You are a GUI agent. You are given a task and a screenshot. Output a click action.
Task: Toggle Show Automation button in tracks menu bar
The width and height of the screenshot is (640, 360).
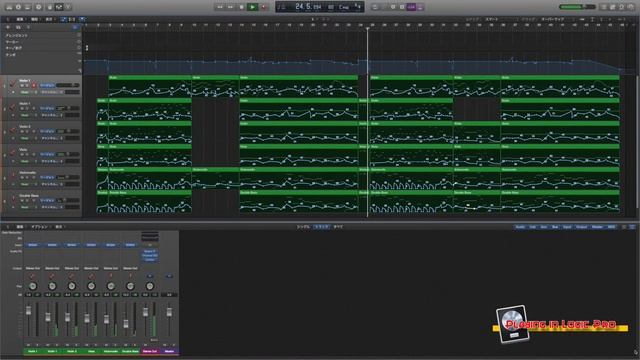click(63, 19)
